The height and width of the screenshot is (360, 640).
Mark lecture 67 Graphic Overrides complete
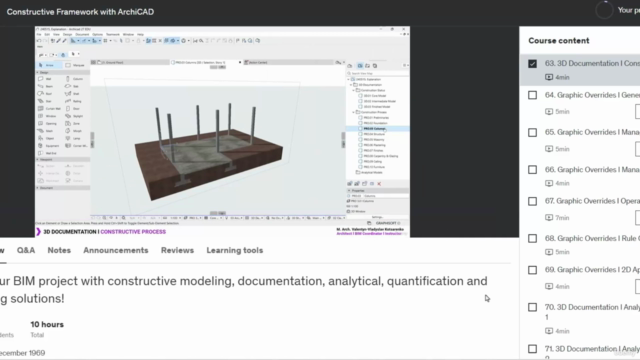coord(532,201)
